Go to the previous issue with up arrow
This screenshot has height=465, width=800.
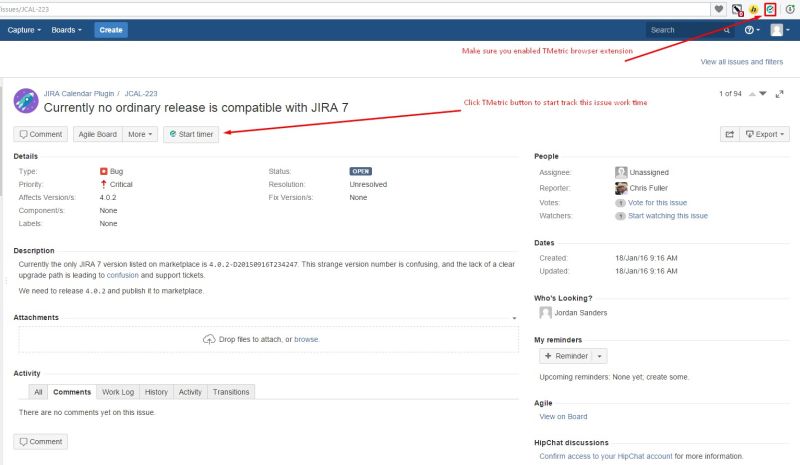(x=752, y=94)
